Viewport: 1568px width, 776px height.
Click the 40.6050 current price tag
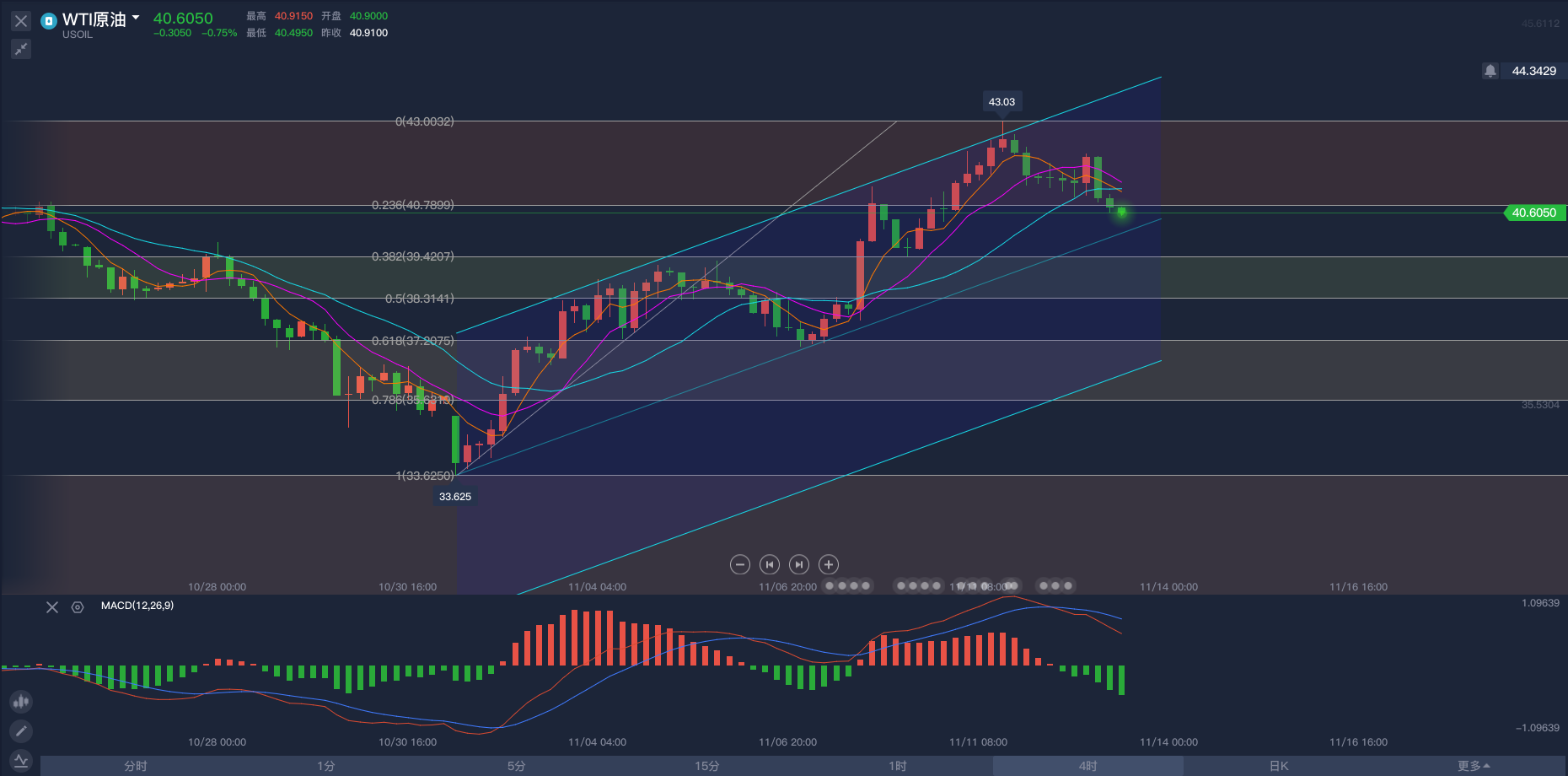click(x=1534, y=213)
